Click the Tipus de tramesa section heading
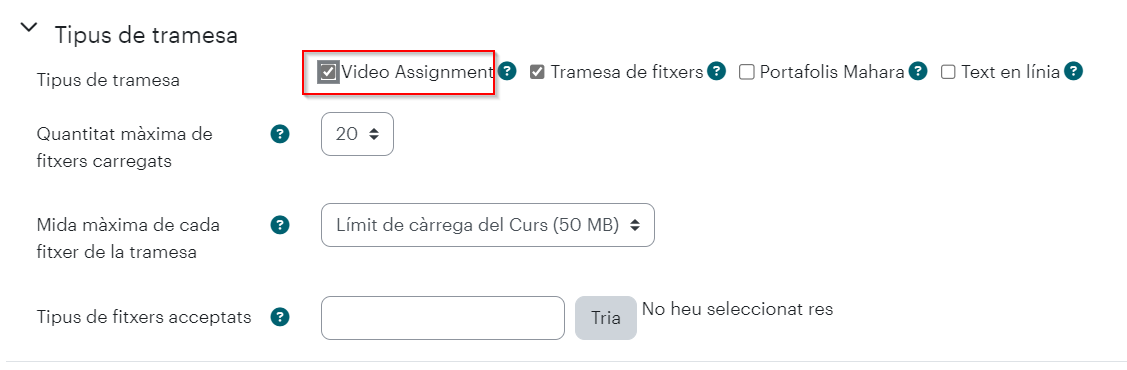1127x370 pixels. click(147, 34)
